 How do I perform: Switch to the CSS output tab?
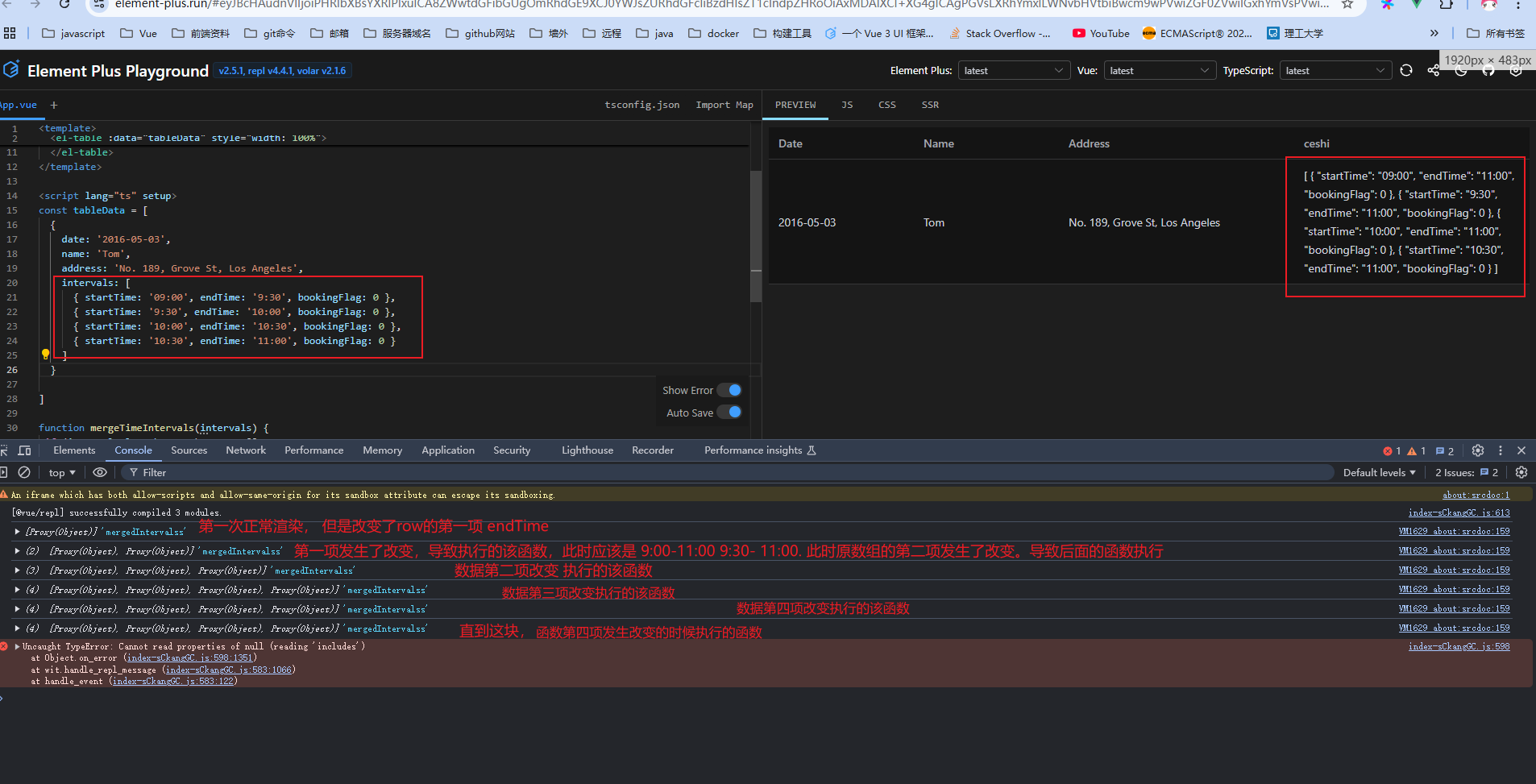(887, 105)
